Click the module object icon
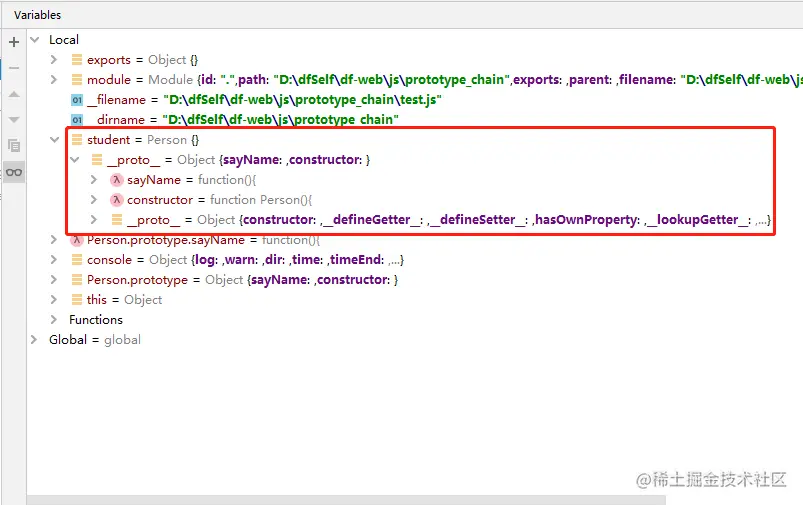The image size is (803, 505). click(77, 79)
